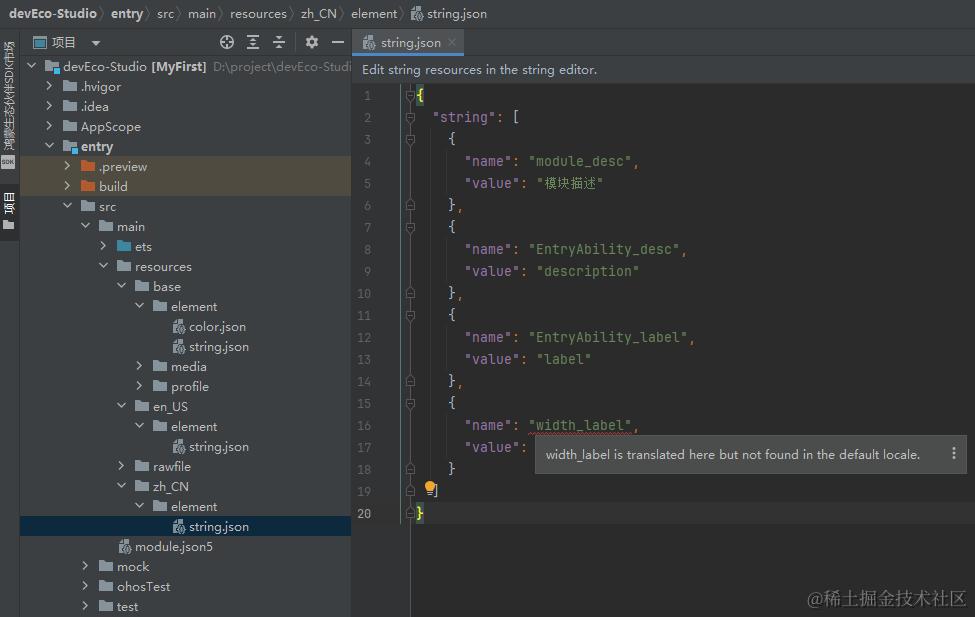Click line number 20 in gutter
The height and width of the screenshot is (617, 975).
[364, 514]
